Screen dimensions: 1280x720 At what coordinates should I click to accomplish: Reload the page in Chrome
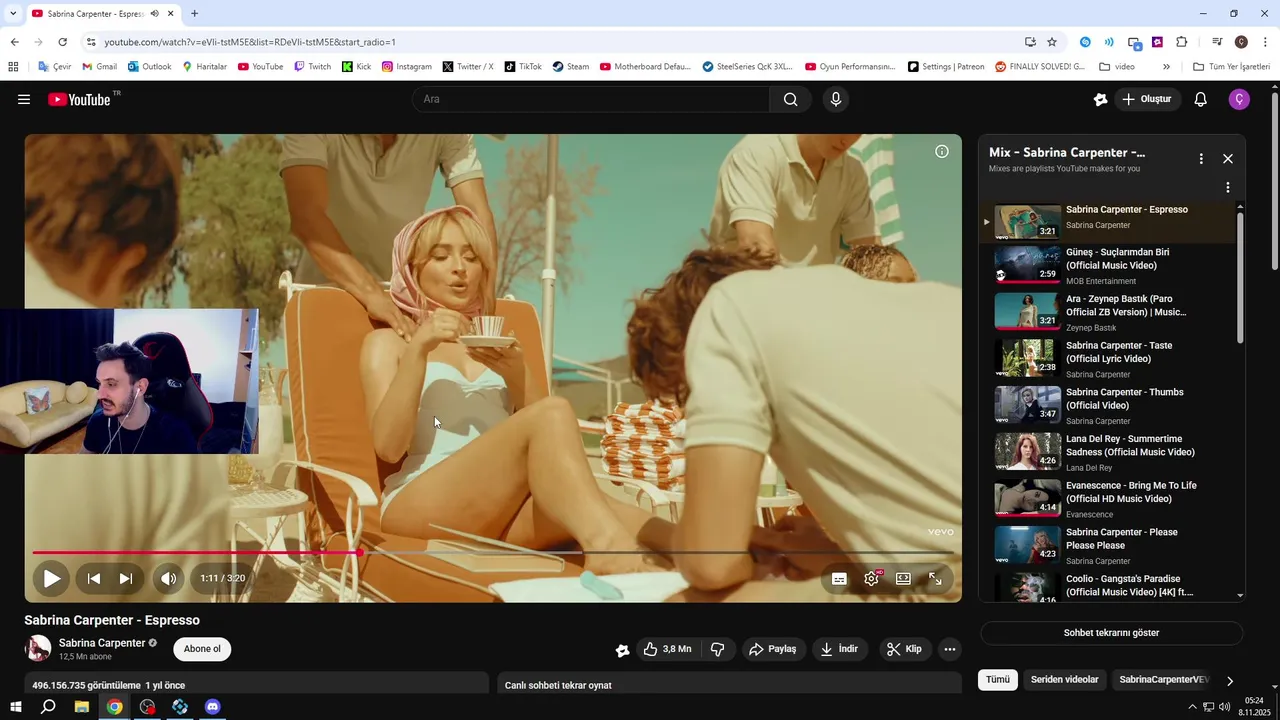(62, 42)
